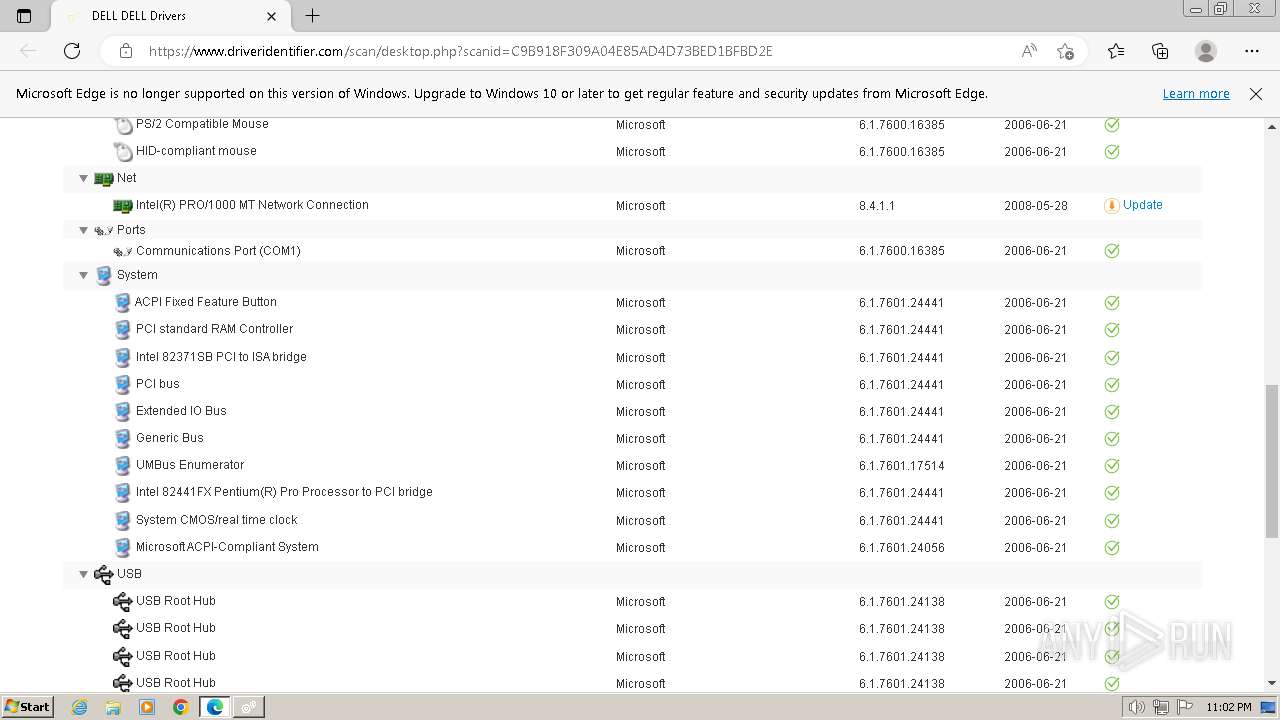
Task: Click the ACPI Fixed Feature Button icon
Action: (123, 303)
